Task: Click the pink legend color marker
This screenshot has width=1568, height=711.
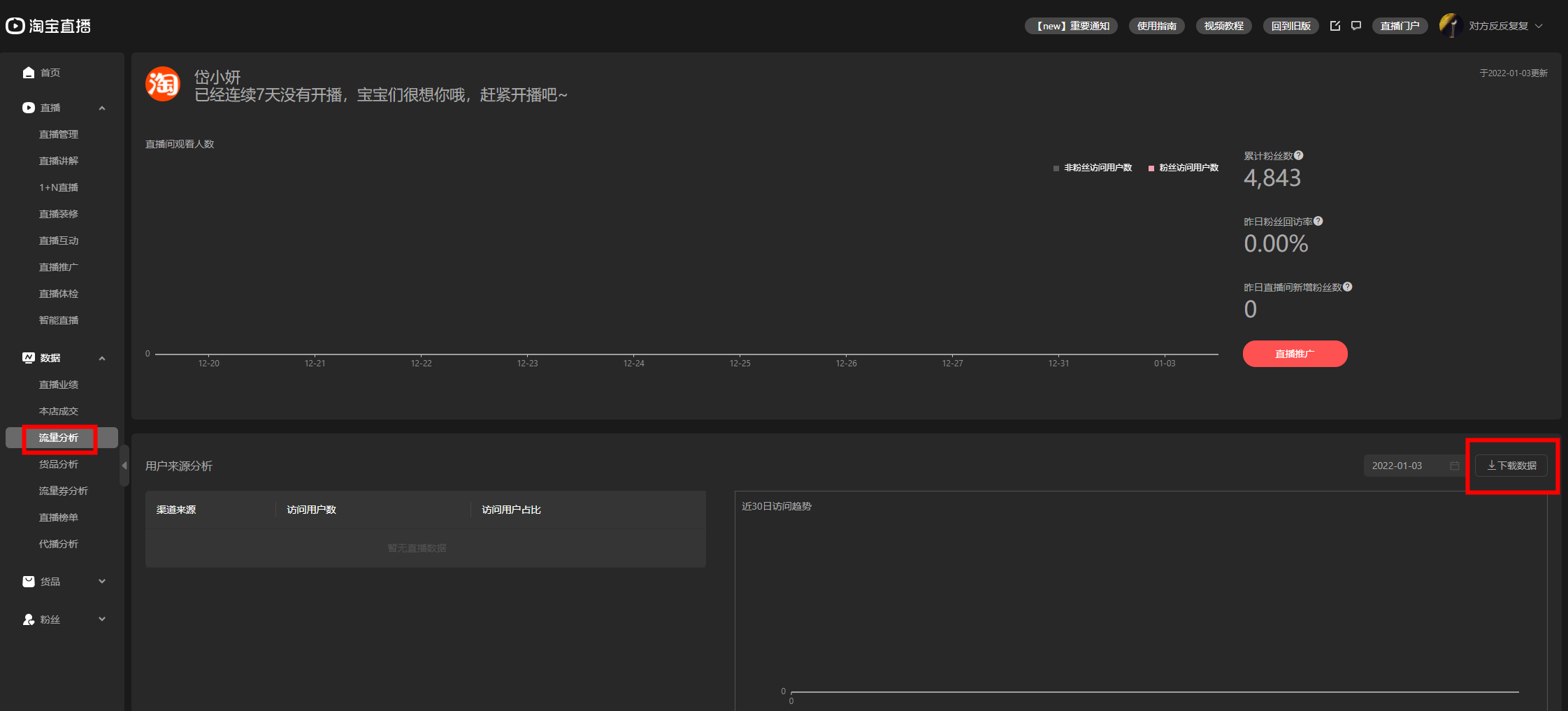Action: click(x=1151, y=168)
